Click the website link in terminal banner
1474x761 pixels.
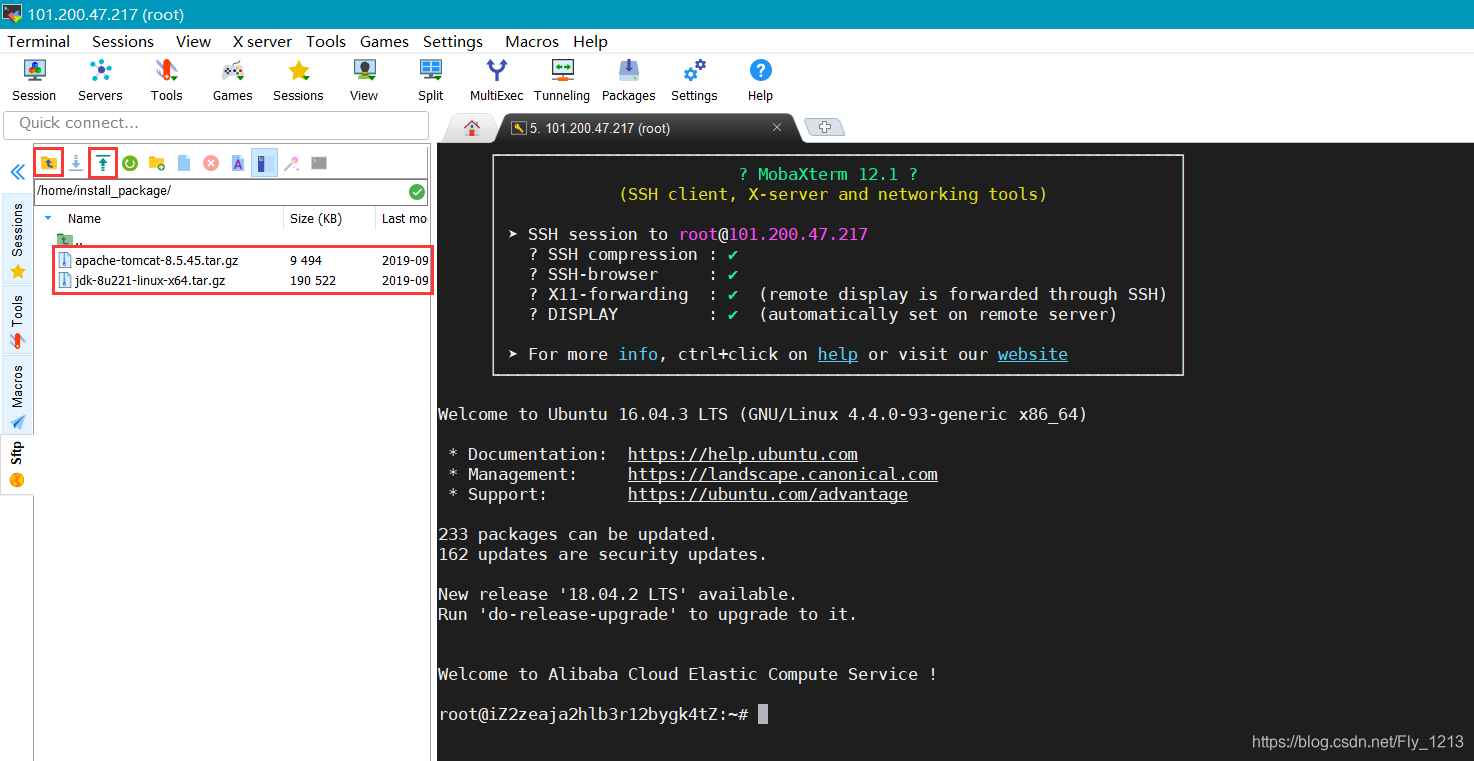click(x=1033, y=354)
